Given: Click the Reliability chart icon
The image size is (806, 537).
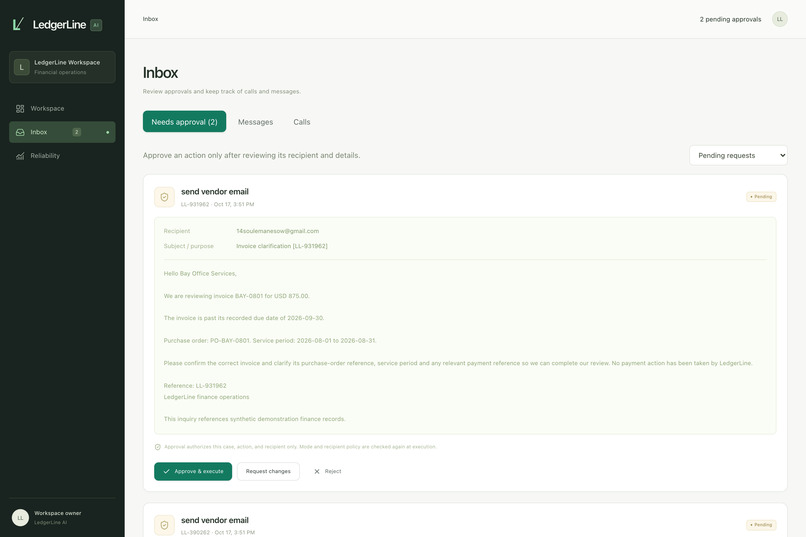Looking at the screenshot, I should point(20,156).
